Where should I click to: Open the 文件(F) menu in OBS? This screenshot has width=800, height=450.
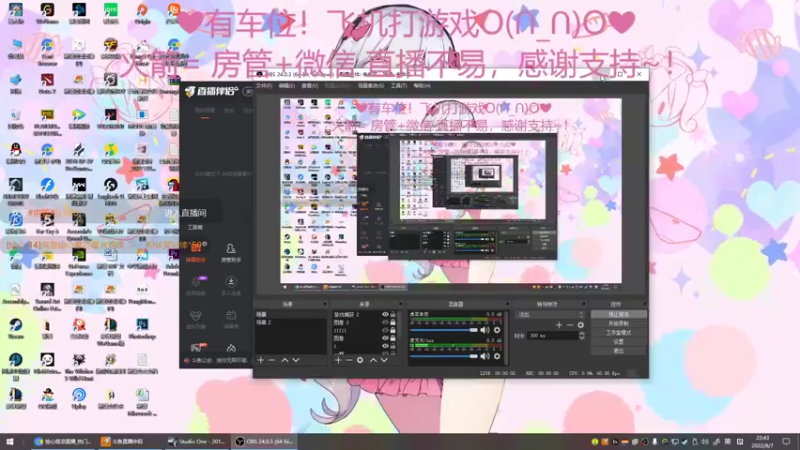click(x=264, y=86)
